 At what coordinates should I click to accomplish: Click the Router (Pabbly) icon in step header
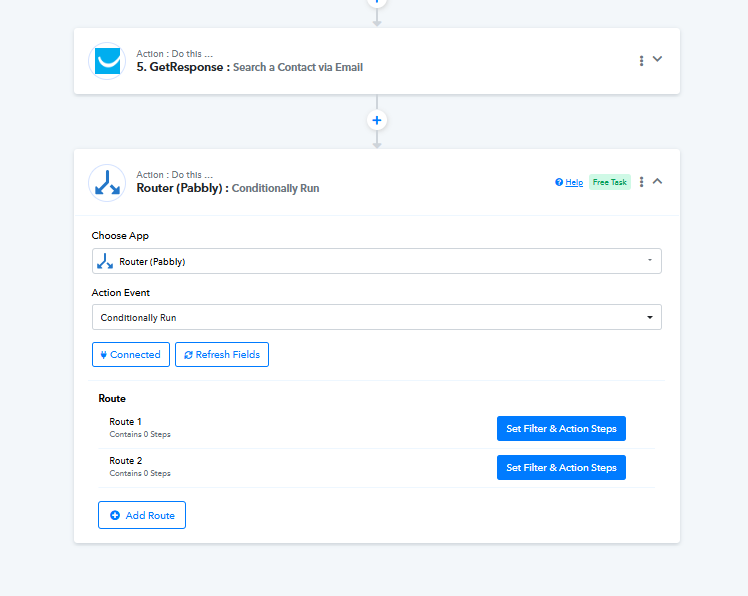[107, 182]
